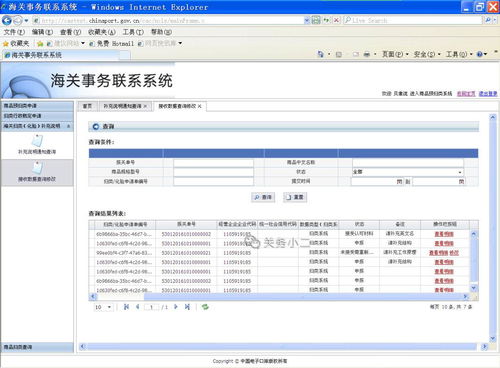Click the 报关单号 column header in results

point(186,224)
